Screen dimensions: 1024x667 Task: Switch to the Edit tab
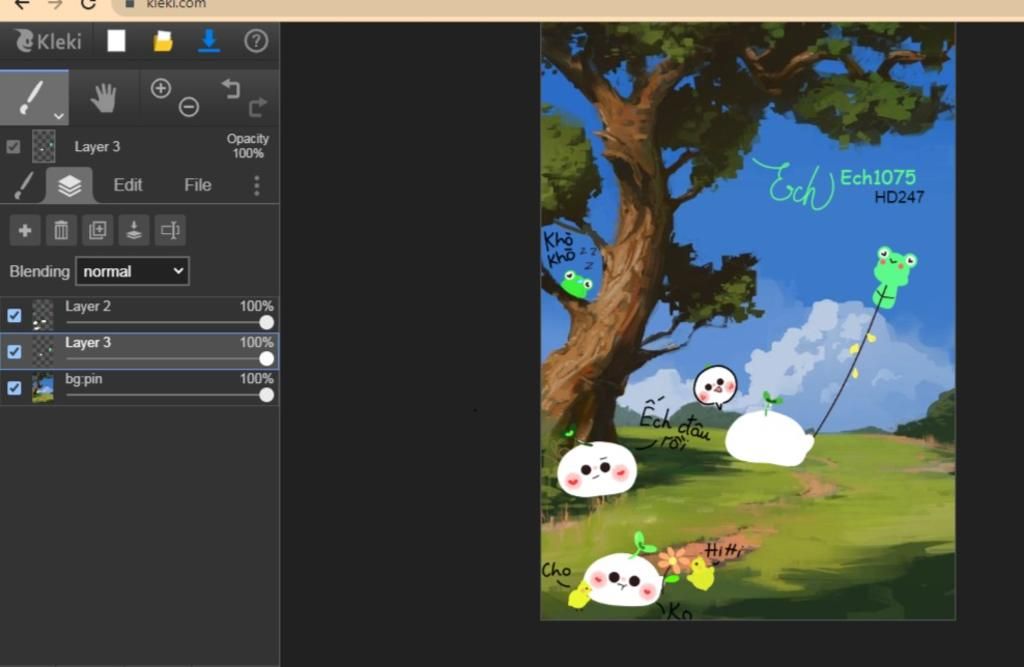[128, 185]
